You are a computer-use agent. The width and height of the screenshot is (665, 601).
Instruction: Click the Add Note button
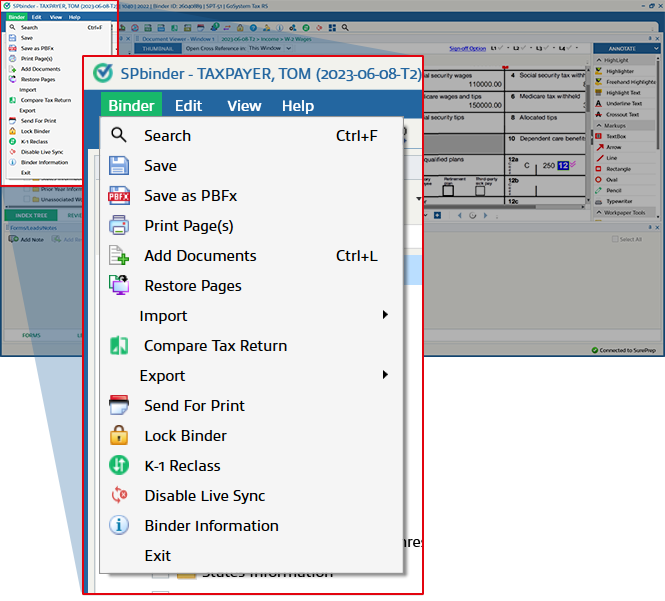click(26, 239)
